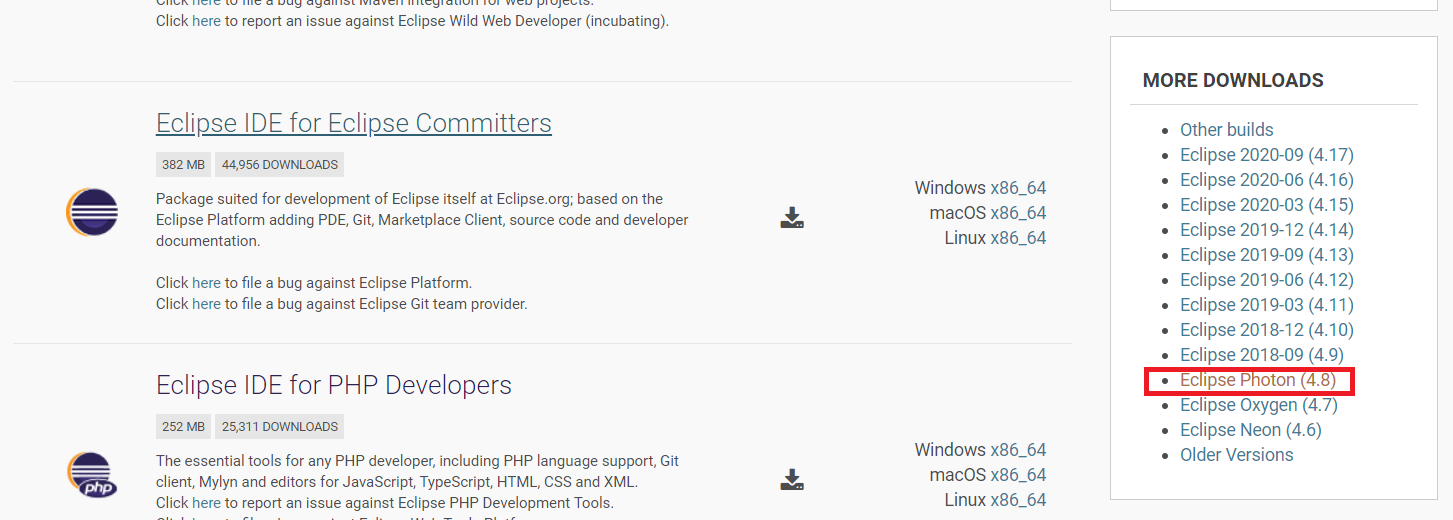This screenshot has height=520, width=1453.
Task: Open the Eclipse IDE for Eclipse Committers heading
Action: pos(354,123)
